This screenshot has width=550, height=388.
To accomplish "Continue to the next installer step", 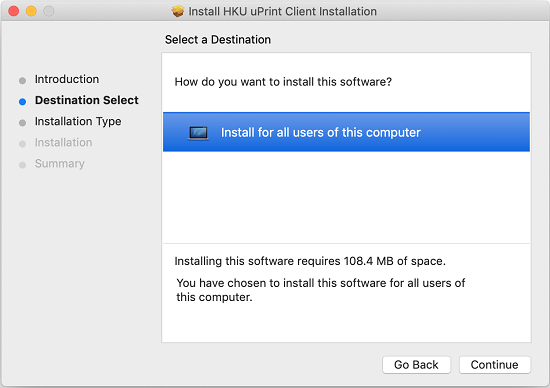I will [x=495, y=365].
